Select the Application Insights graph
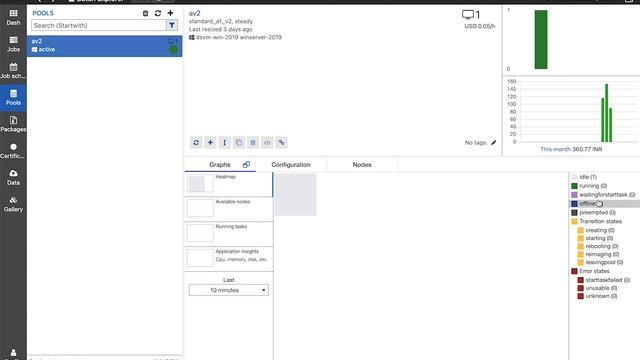The image size is (640, 360). click(229, 259)
